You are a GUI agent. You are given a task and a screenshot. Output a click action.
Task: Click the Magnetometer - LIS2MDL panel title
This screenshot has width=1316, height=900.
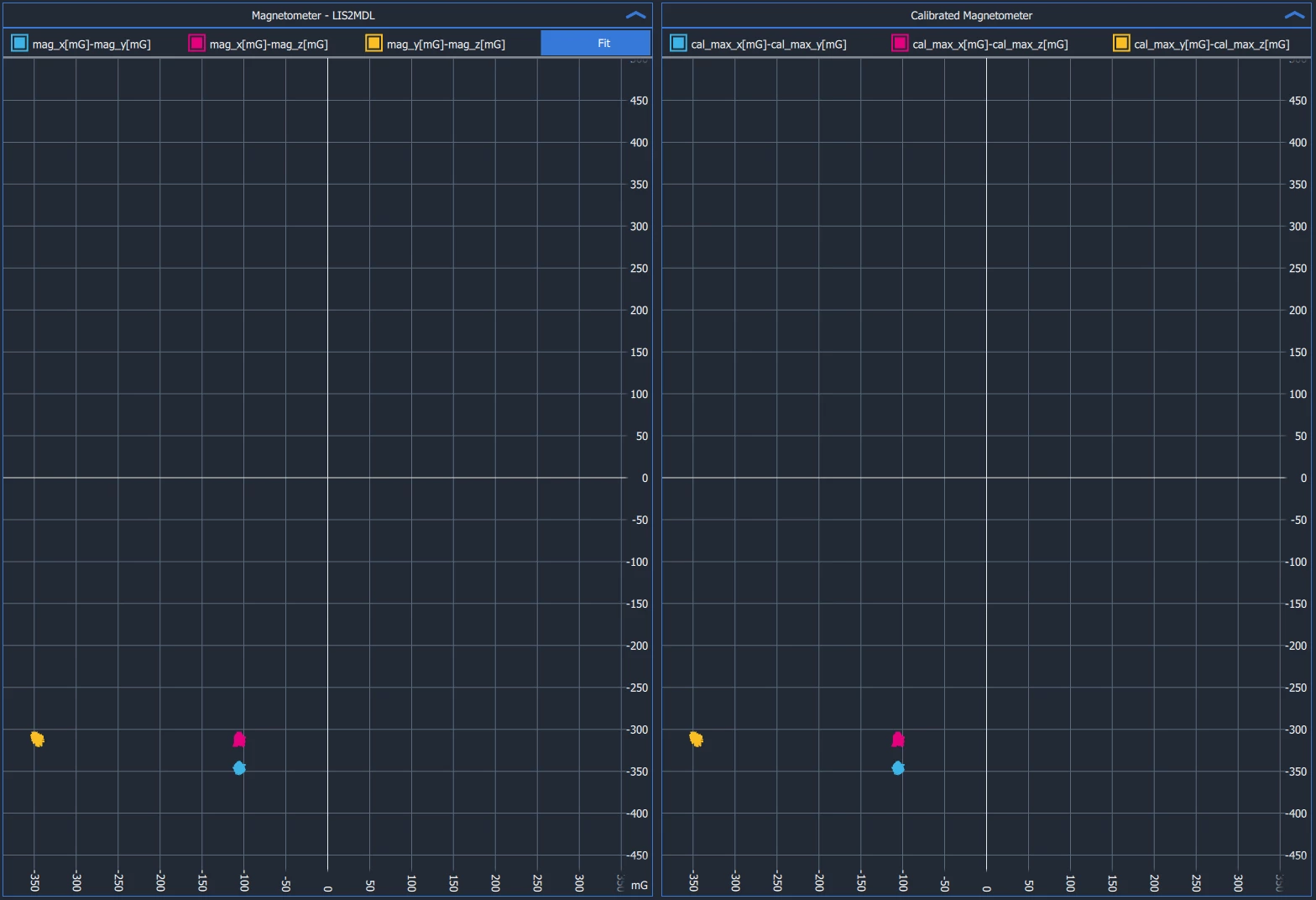313,15
